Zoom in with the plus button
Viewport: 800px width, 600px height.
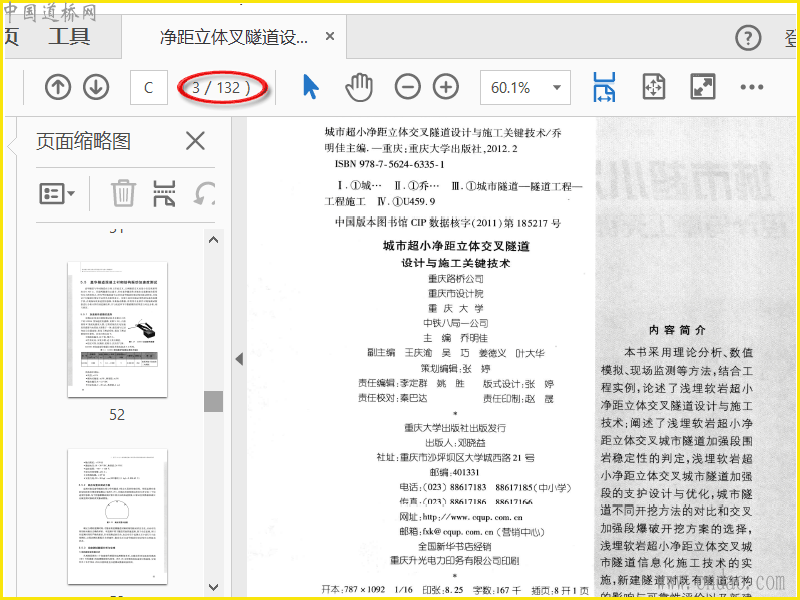[x=446, y=87]
